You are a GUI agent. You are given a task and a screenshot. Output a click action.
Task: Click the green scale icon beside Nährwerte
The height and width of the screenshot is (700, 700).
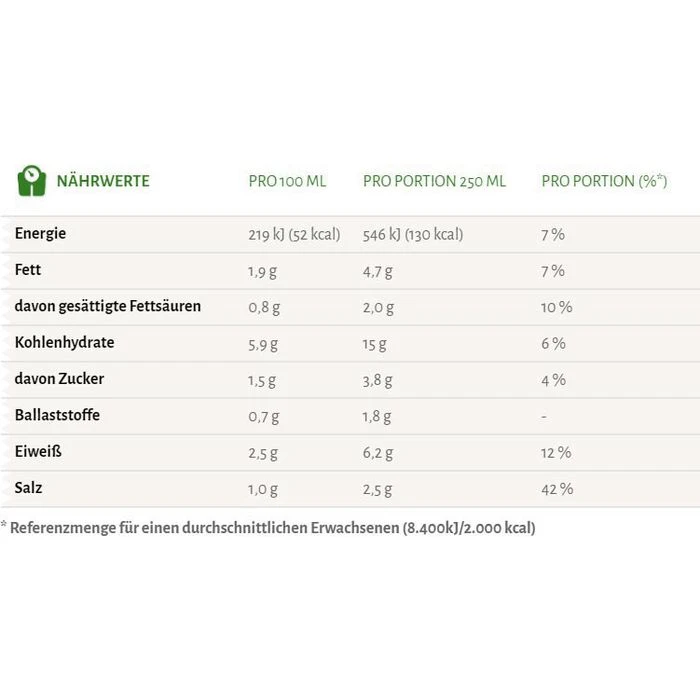point(31,181)
